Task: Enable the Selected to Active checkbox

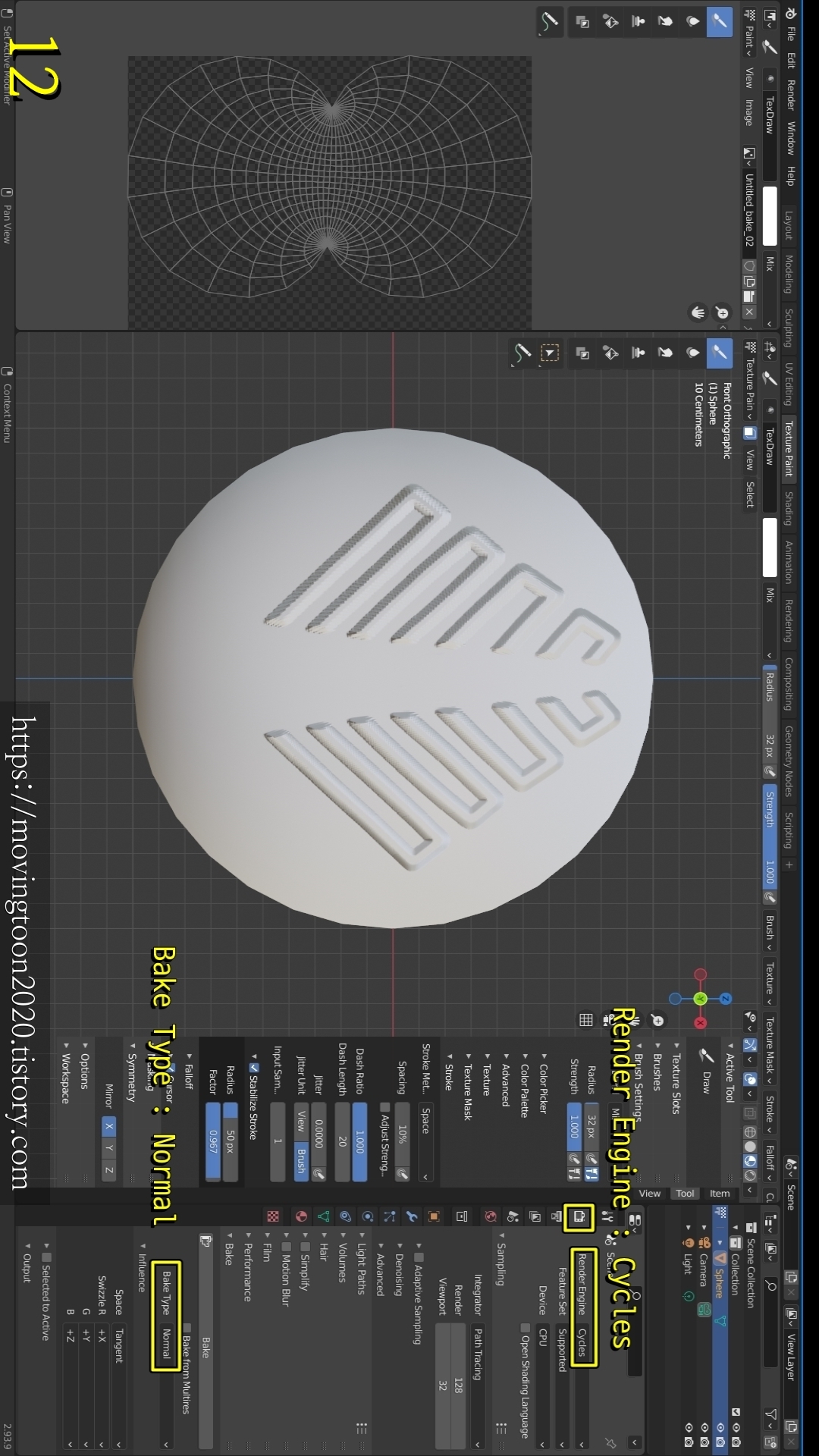Action: 46,1258
